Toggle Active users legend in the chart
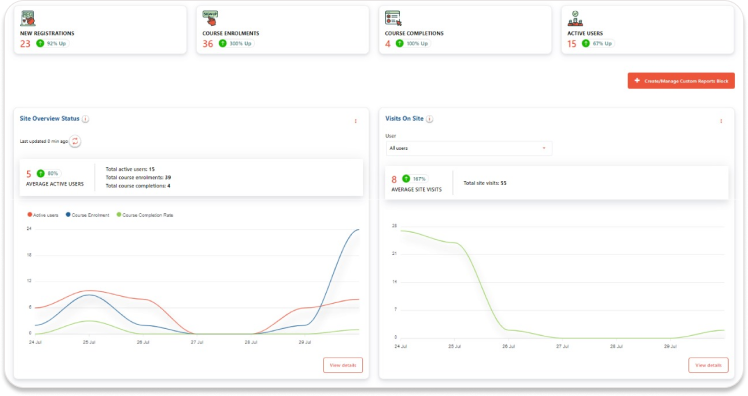The height and width of the screenshot is (396, 748). (43, 215)
